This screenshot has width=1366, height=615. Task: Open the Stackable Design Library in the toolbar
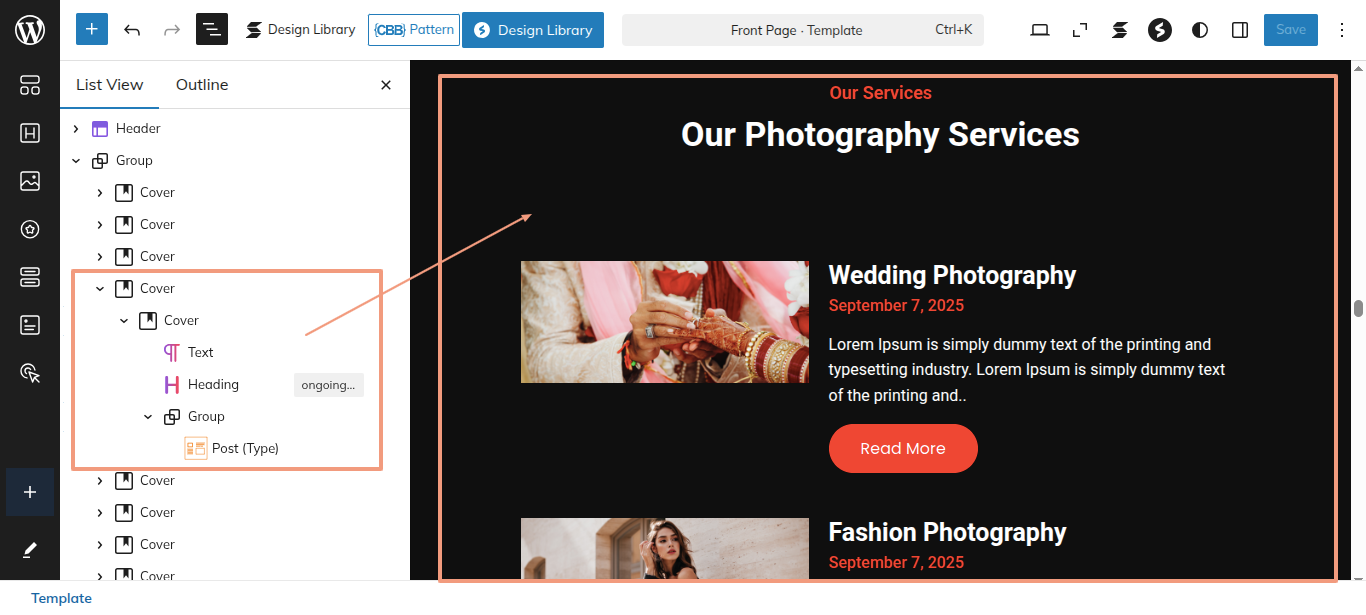(x=301, y=30)
